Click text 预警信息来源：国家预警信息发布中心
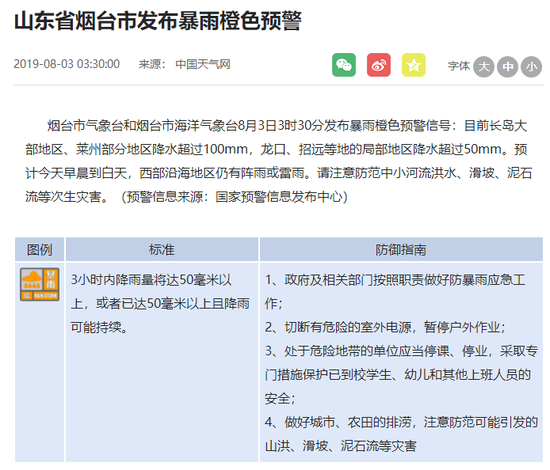The image size is (550, 470). pyautogui.click(x=234, y=197)
